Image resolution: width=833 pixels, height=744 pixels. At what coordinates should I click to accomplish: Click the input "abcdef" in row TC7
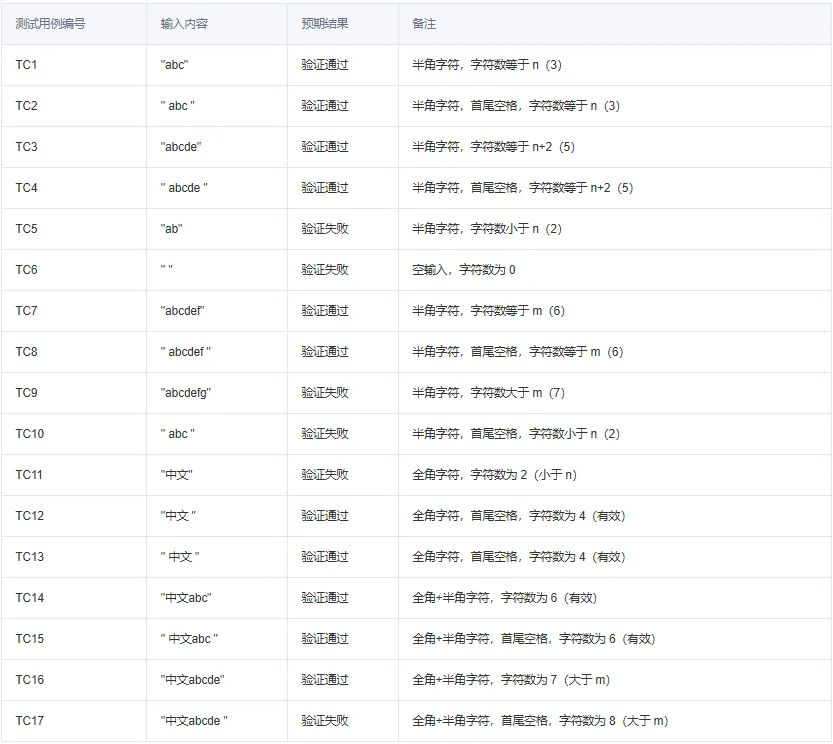click(183, 310)
